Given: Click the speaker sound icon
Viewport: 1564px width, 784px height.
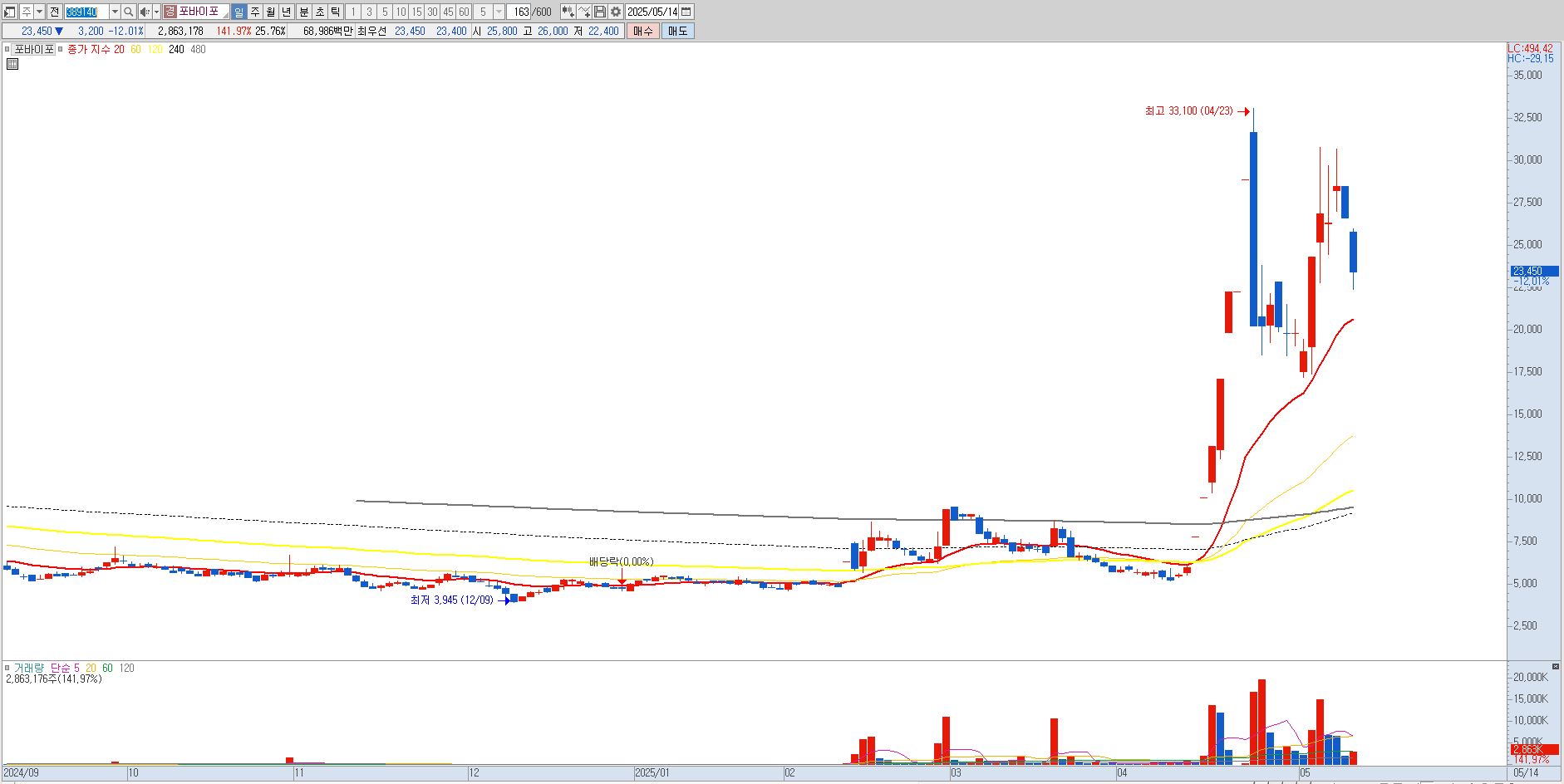Looking at the screenshot, I should pos(145,12).
